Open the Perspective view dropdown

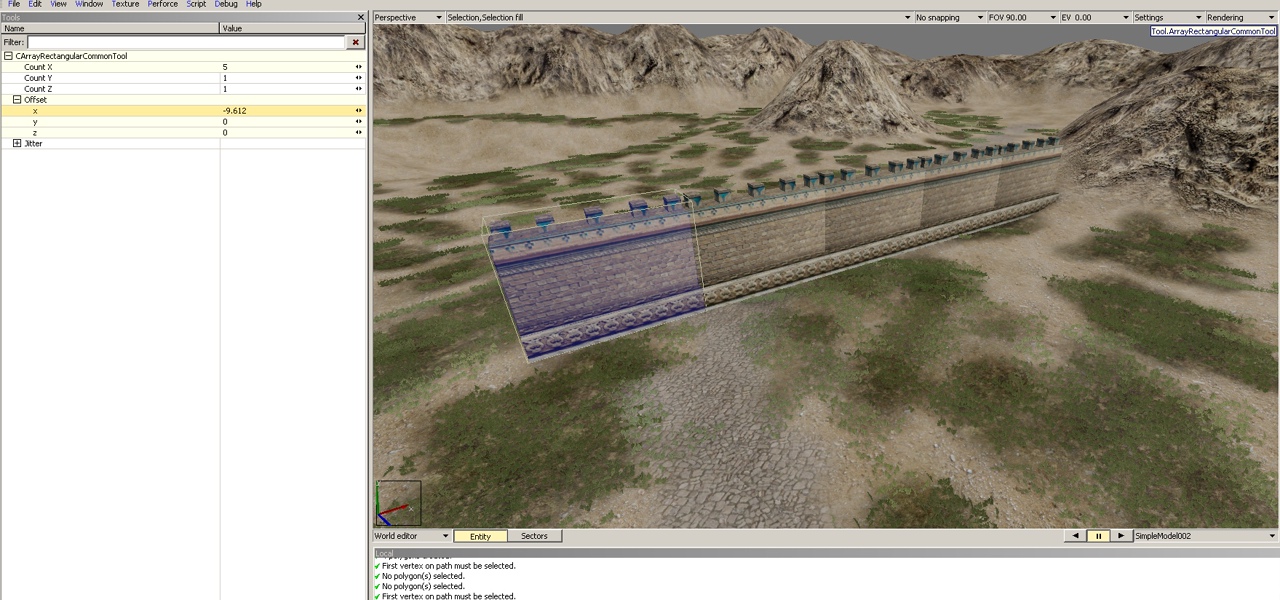(408, 17)
